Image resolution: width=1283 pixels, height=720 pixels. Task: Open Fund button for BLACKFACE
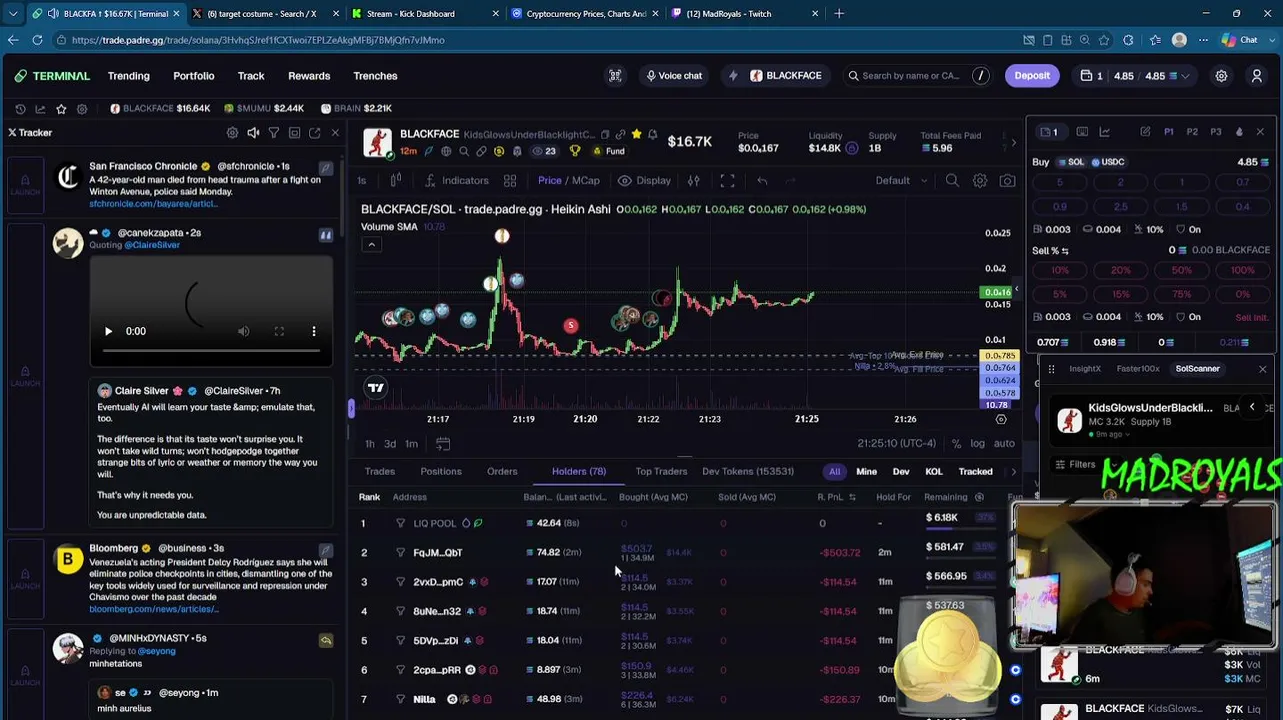(x=609, y=152)
